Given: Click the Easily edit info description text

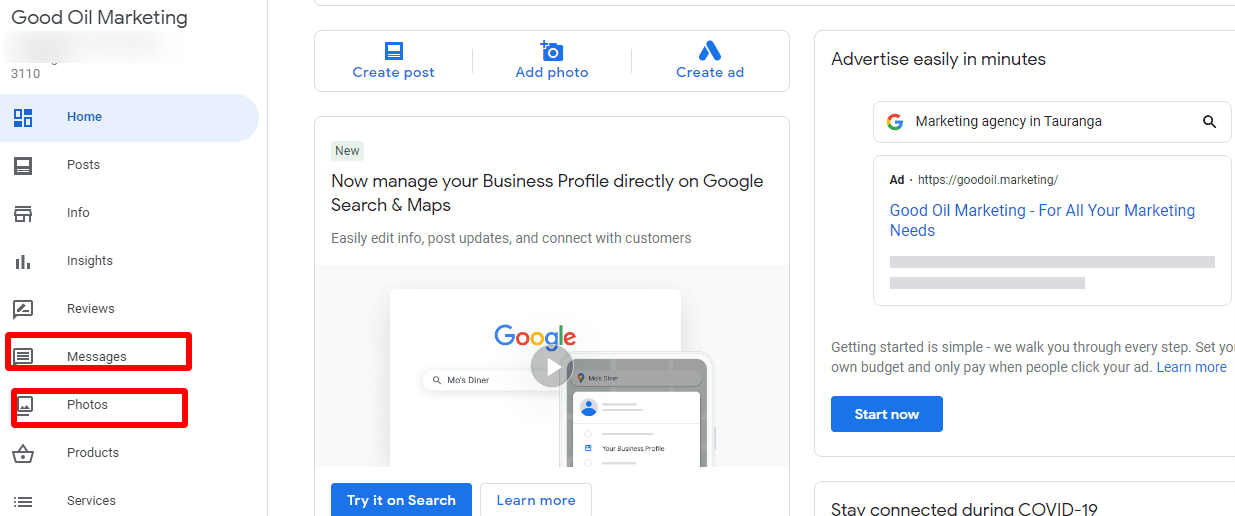Looking at the screenshot, I should point(511,239).
